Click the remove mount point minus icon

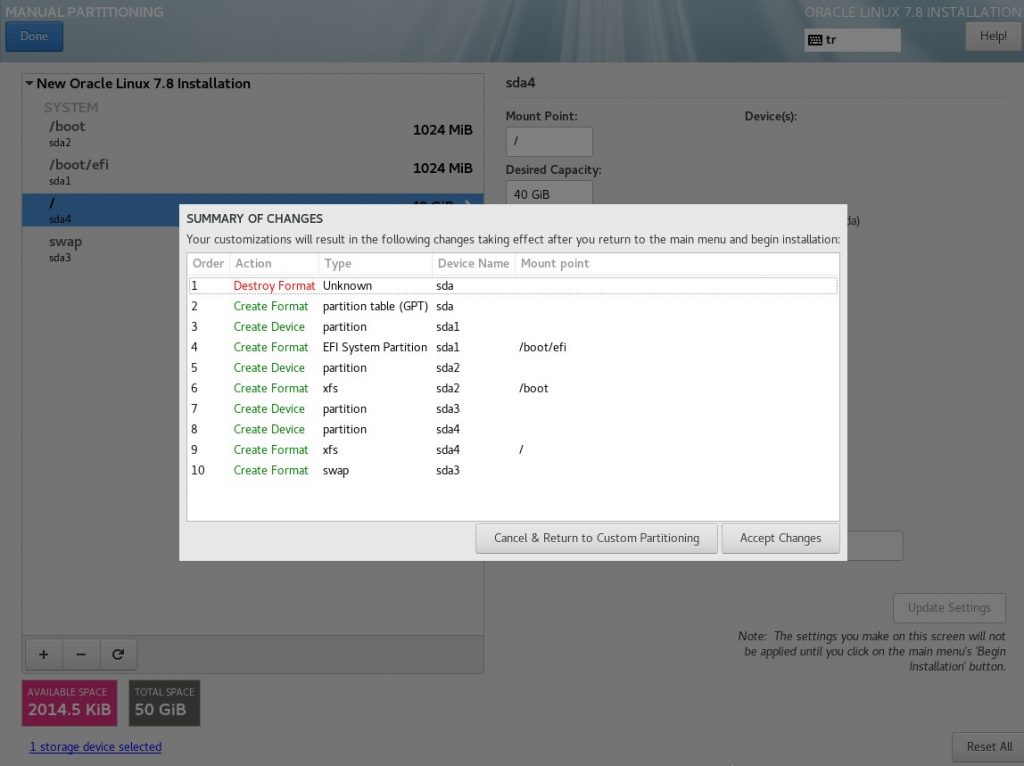click(81, 654)
